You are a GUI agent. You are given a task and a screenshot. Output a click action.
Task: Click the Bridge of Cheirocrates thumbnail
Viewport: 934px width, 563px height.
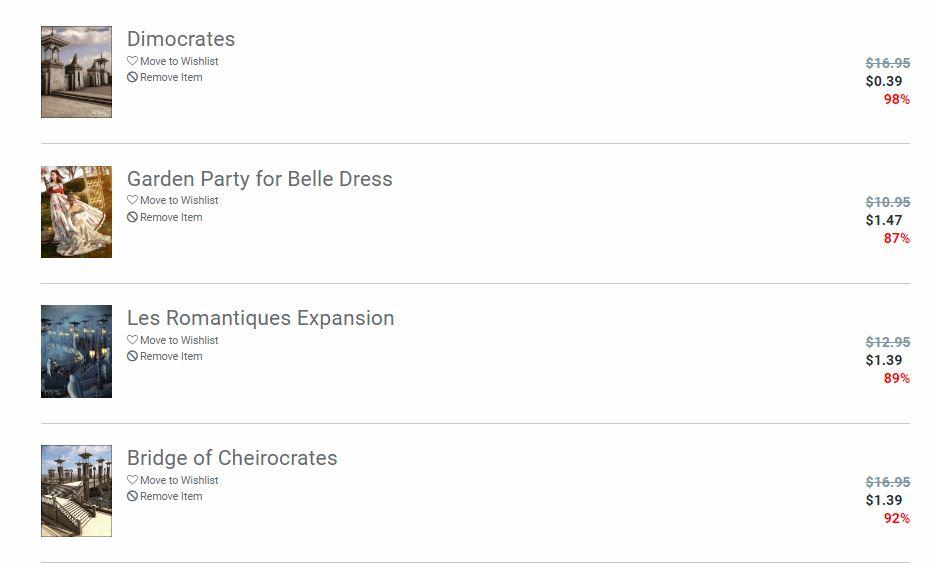click(76, 491)
